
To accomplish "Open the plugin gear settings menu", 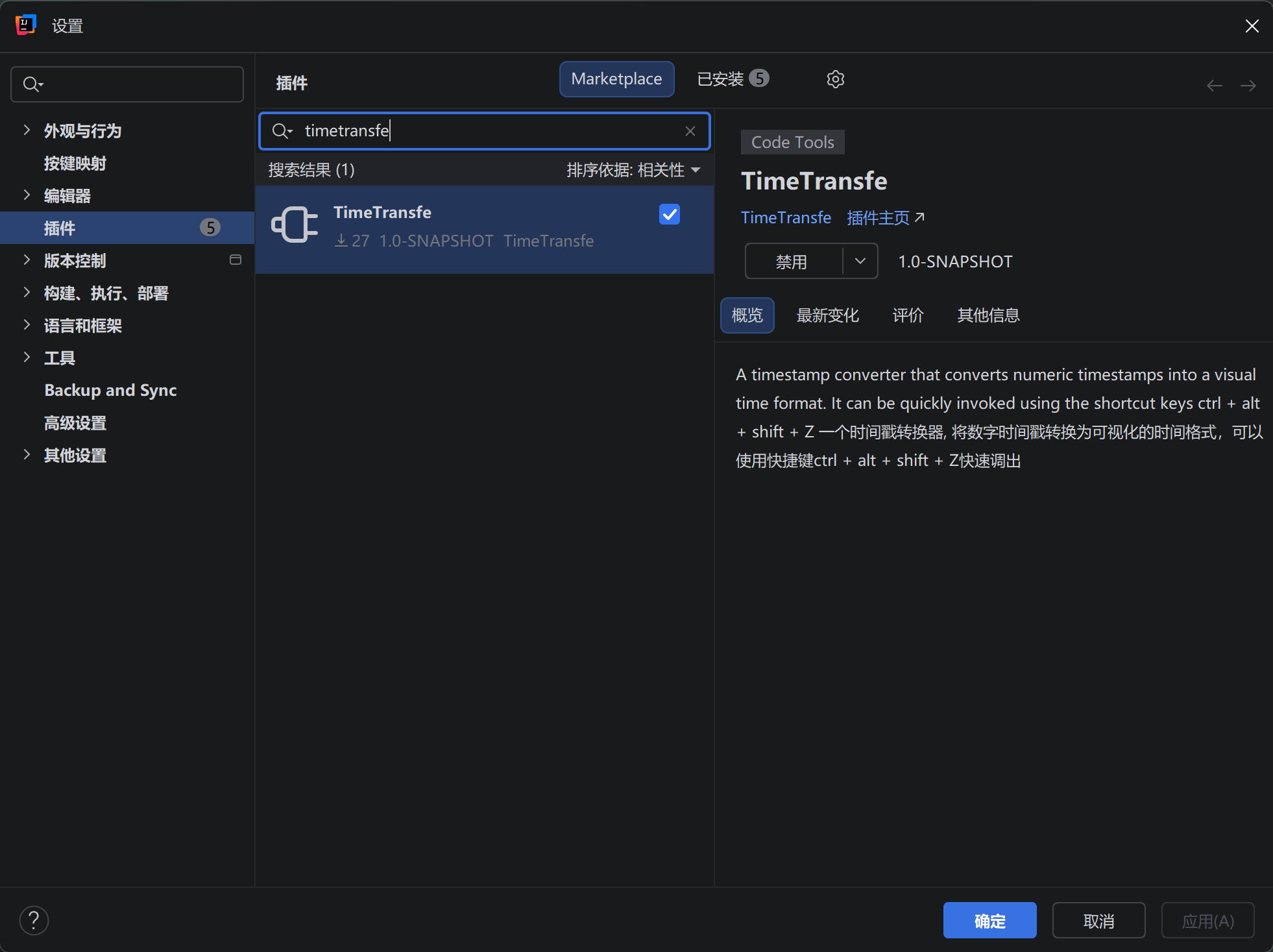I will (835, 79).
